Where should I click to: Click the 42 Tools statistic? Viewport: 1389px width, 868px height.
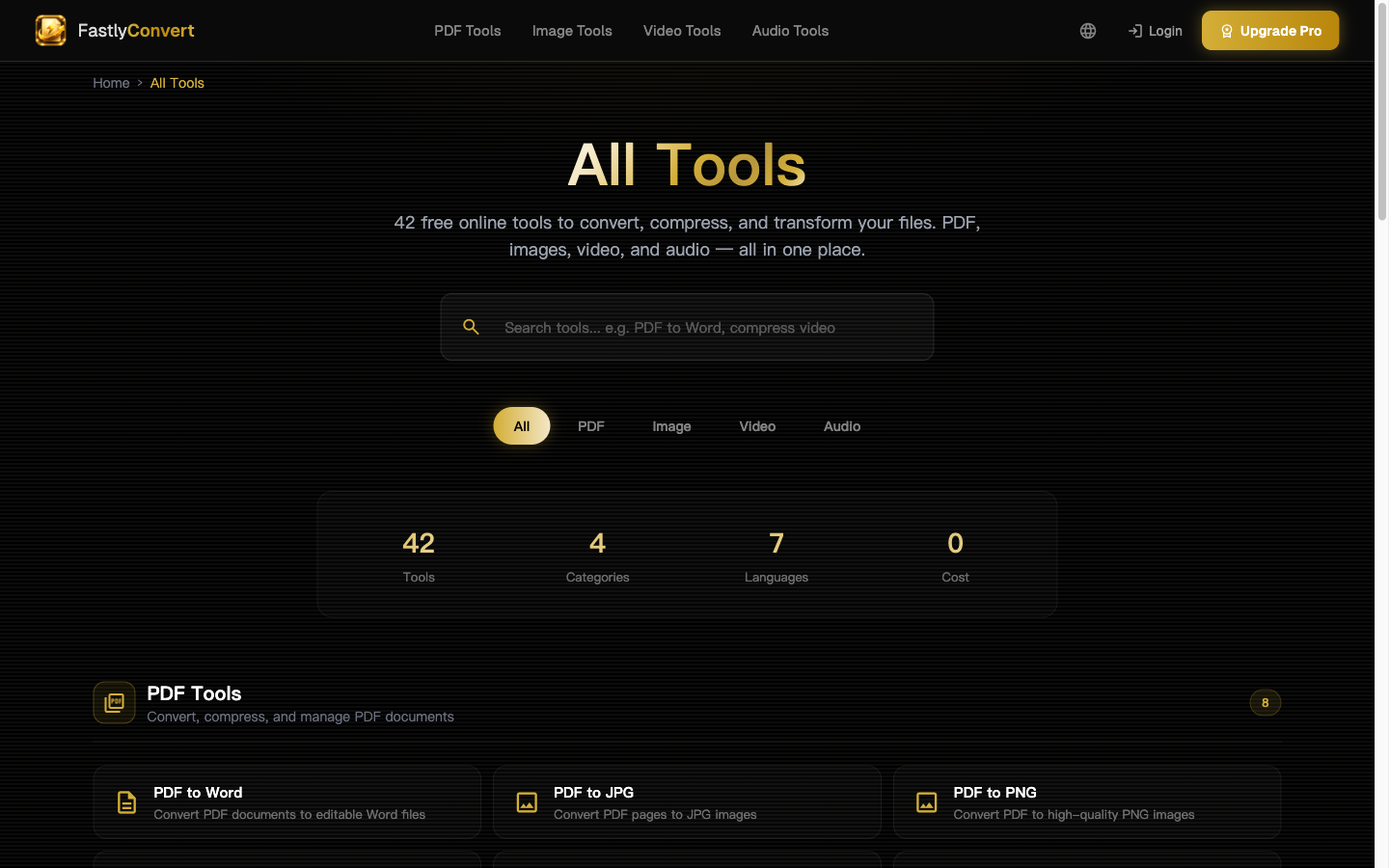419,556
